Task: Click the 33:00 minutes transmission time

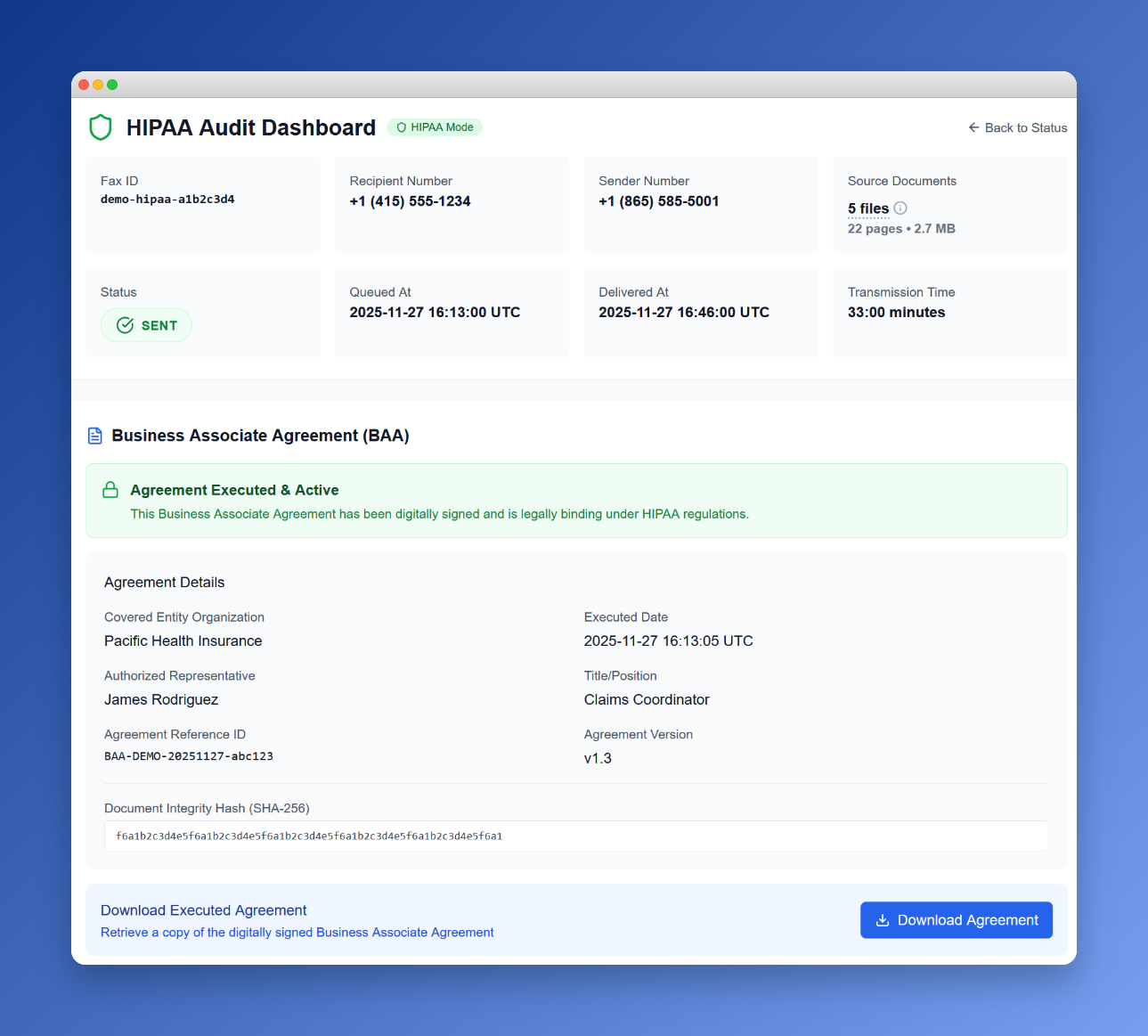Action: (x=897, y=313)
